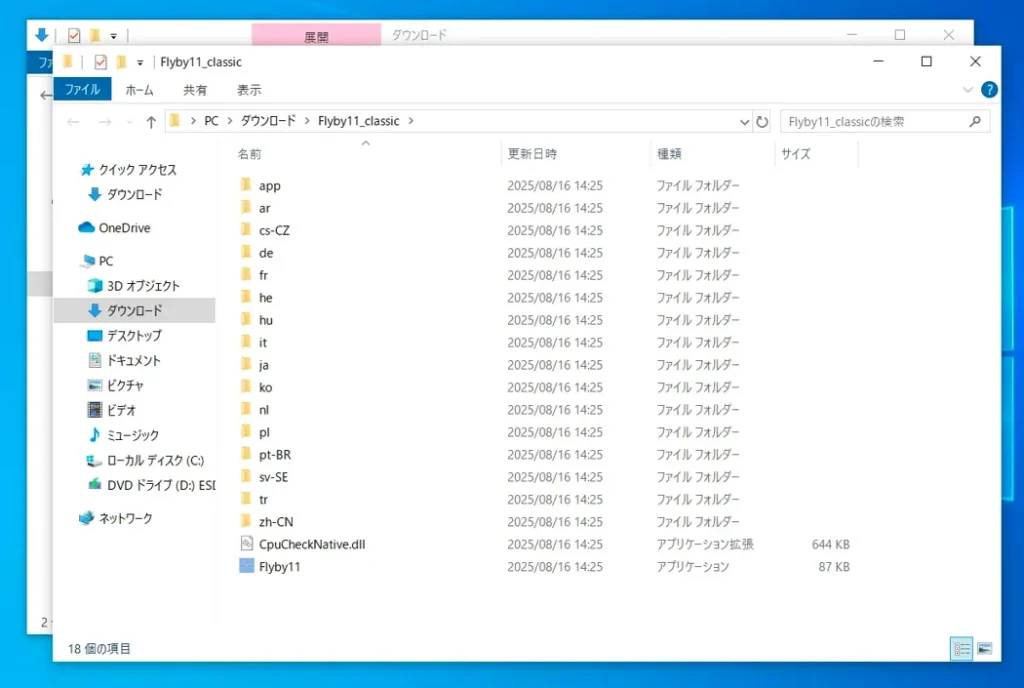Select the sv-SE folder name
Viewport: 1024px width, 688px height.
click(x=273, y=477)
